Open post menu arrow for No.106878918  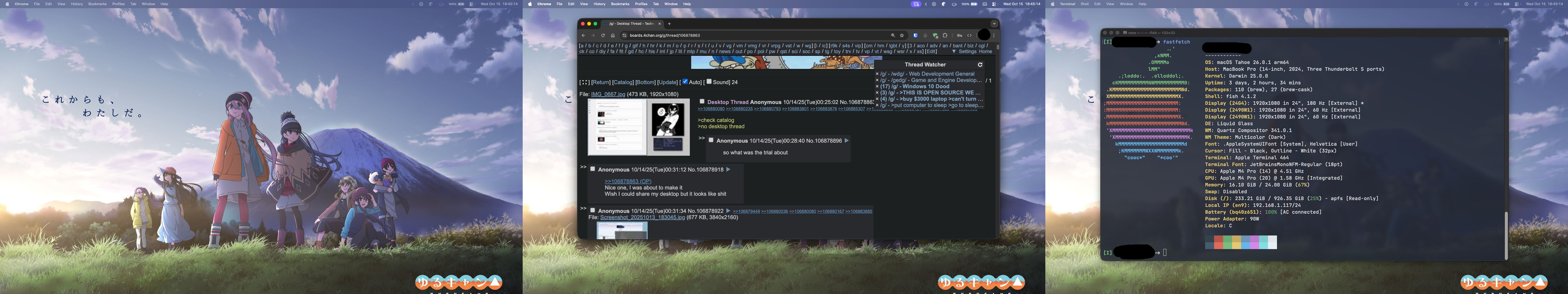coord(728,170)
